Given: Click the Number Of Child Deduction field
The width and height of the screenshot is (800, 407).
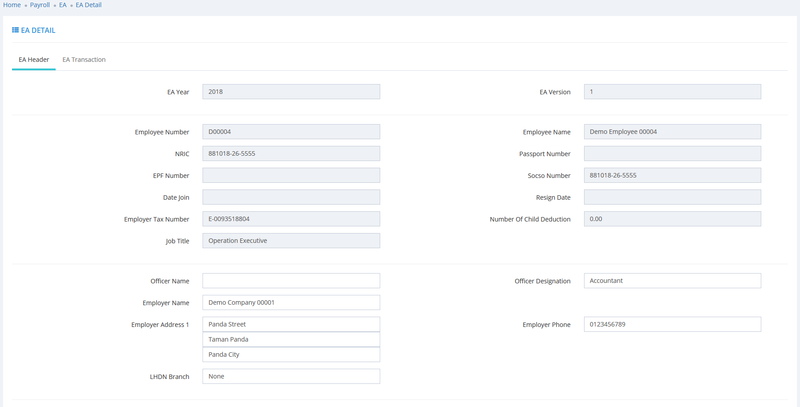Looking at the screenshot, I should (672, 219).
